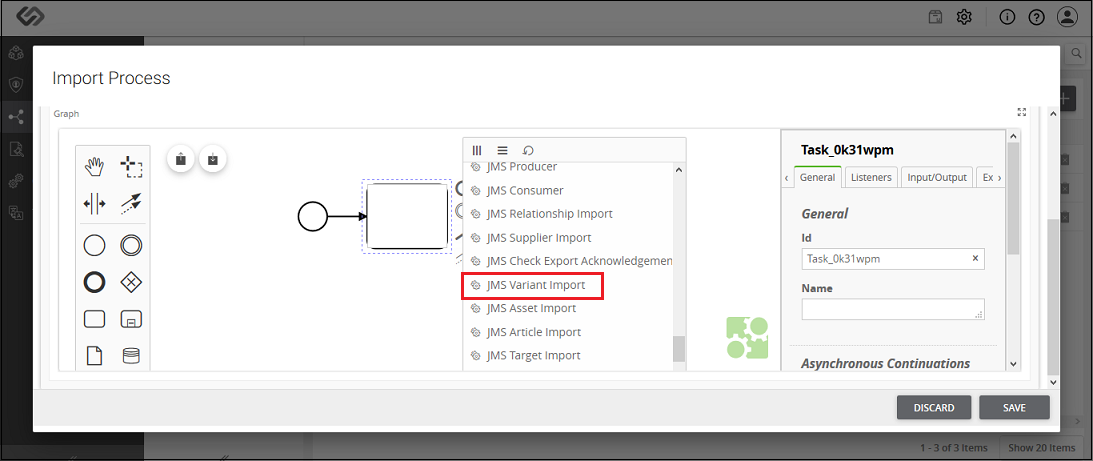Create an Intermediate Event from palette
This screenshot has height=461, width=1093.
pos(130,245)
